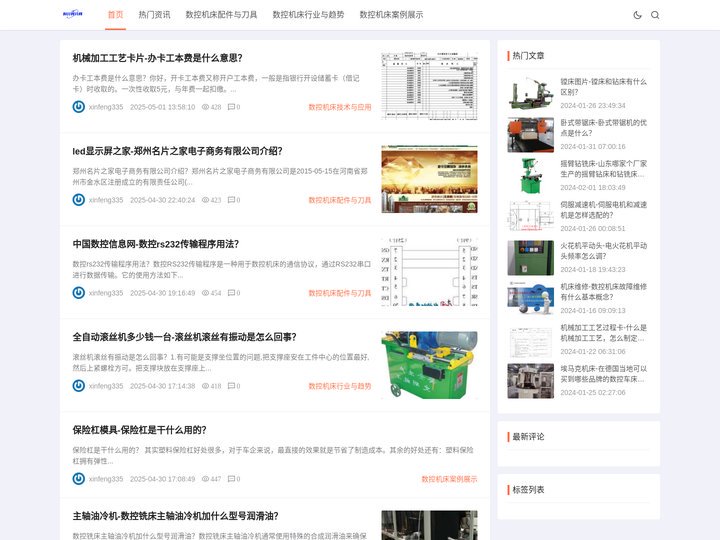
Task: Open search with the magnifier icon
Action: click(x=655, y=15)
